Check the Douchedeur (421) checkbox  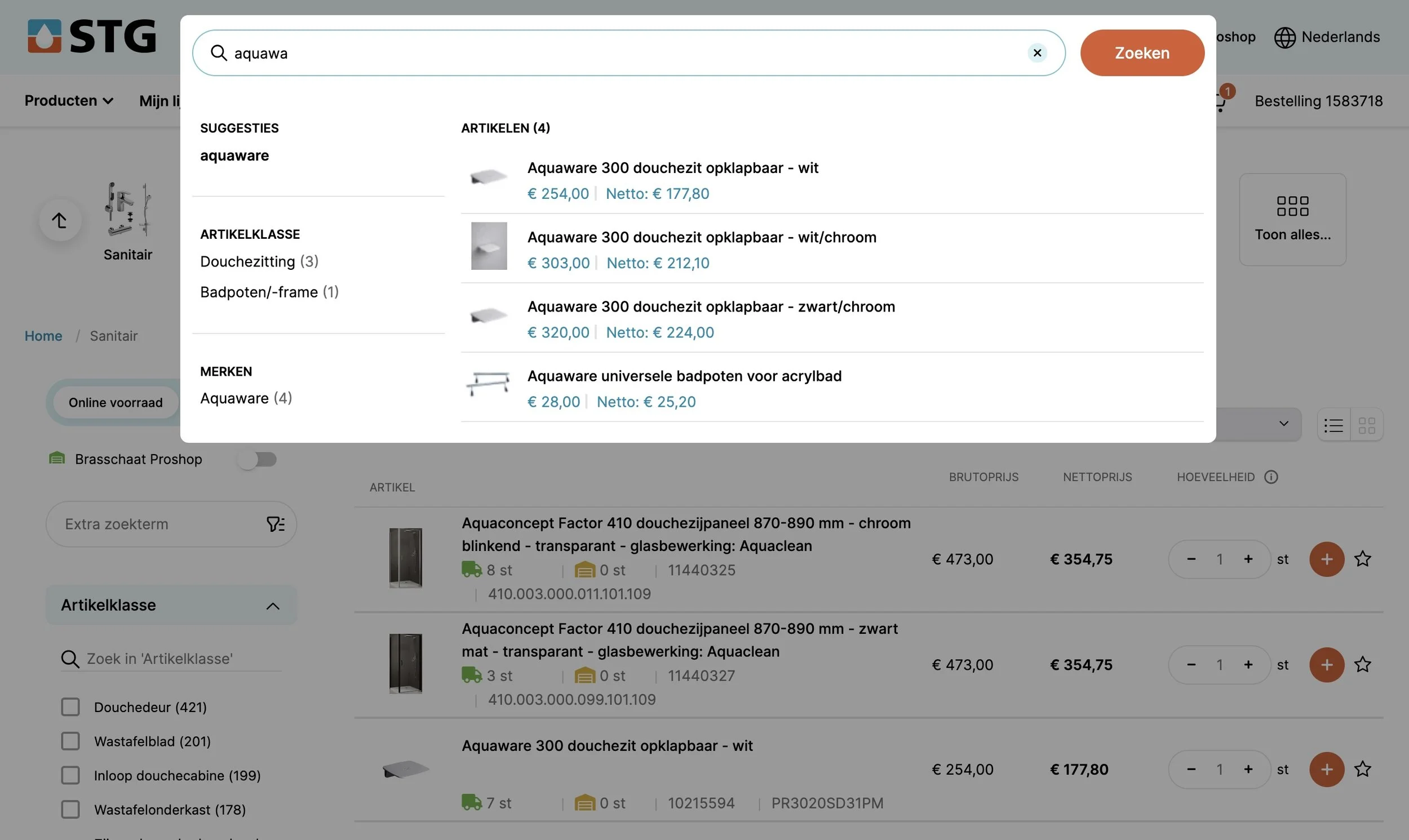coord(70,707)
